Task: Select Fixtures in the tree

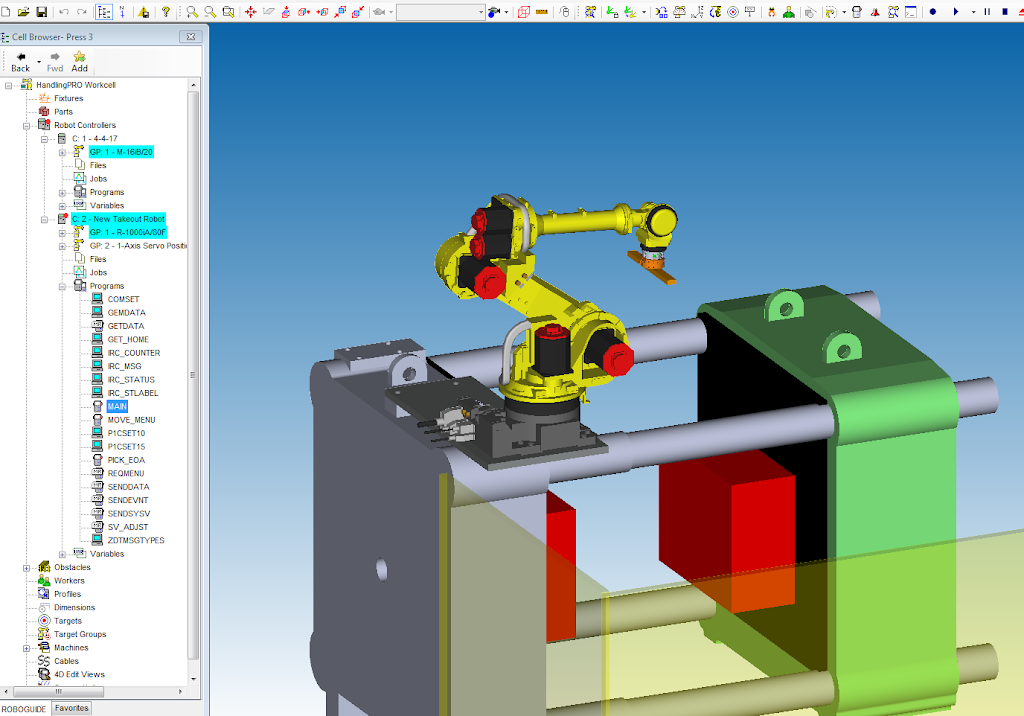Action: (69, 99)
